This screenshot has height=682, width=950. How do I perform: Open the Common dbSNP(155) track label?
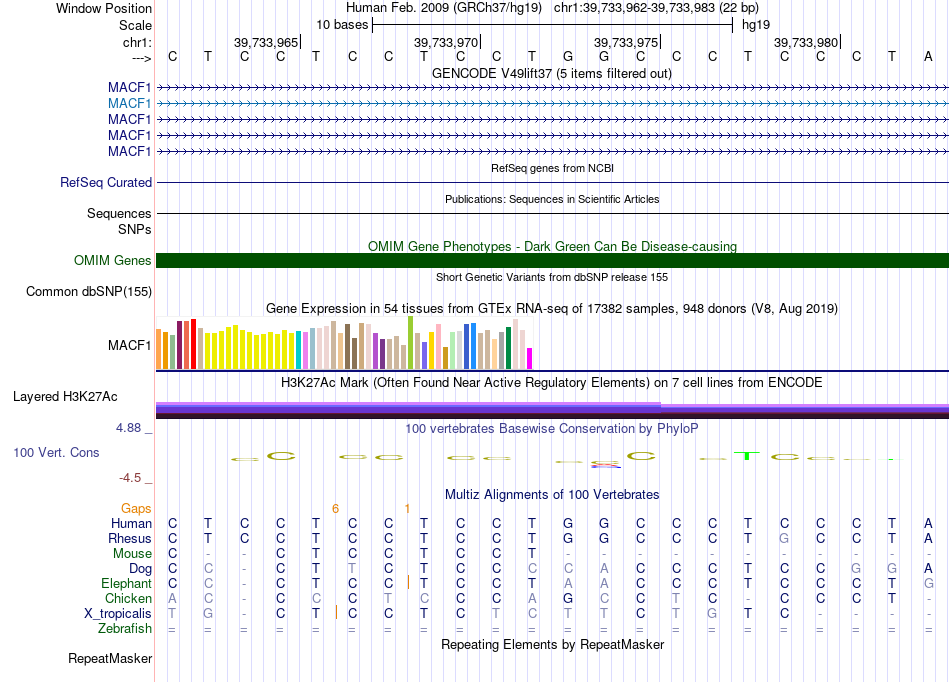89,292
